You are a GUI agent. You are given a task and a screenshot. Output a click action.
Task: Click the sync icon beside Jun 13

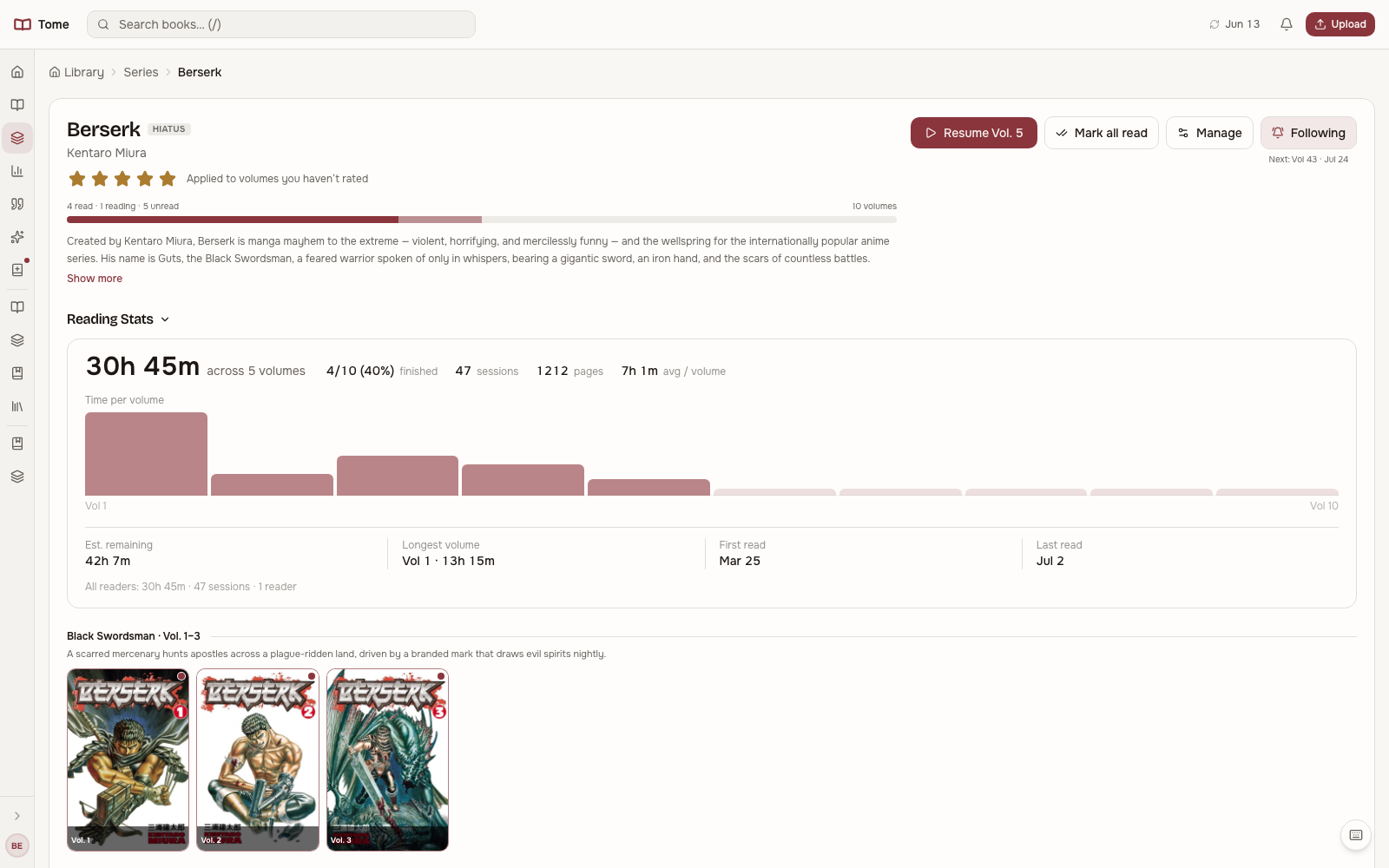coord(1215,24)
